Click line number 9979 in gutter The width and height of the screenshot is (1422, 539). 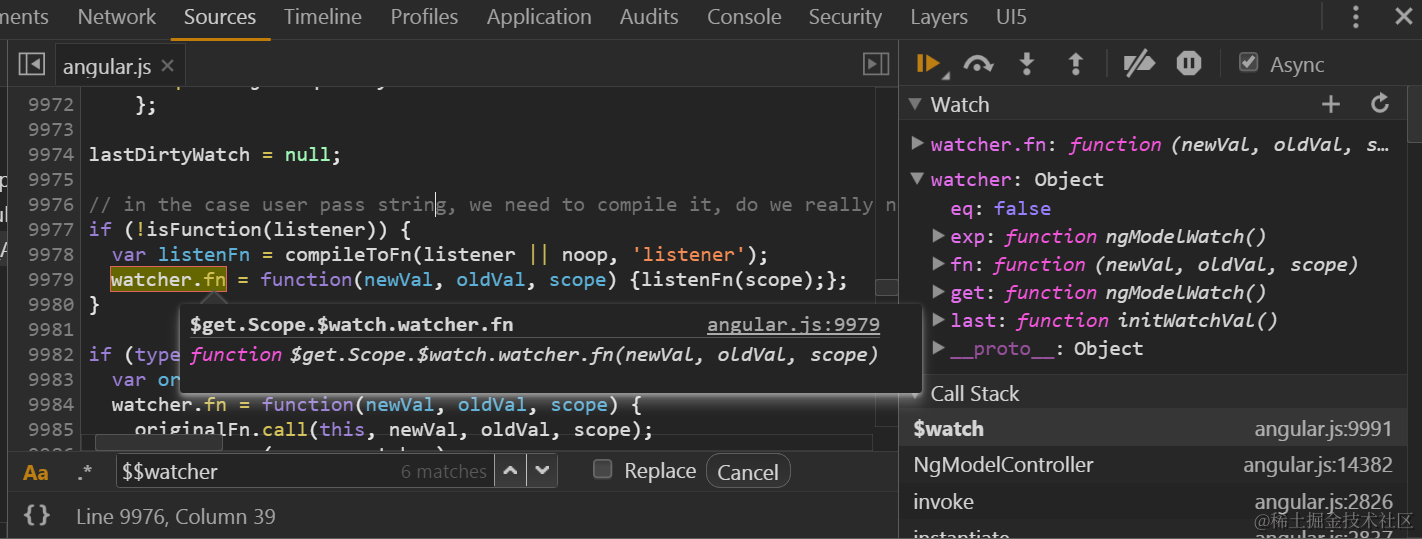pos(51,279)
